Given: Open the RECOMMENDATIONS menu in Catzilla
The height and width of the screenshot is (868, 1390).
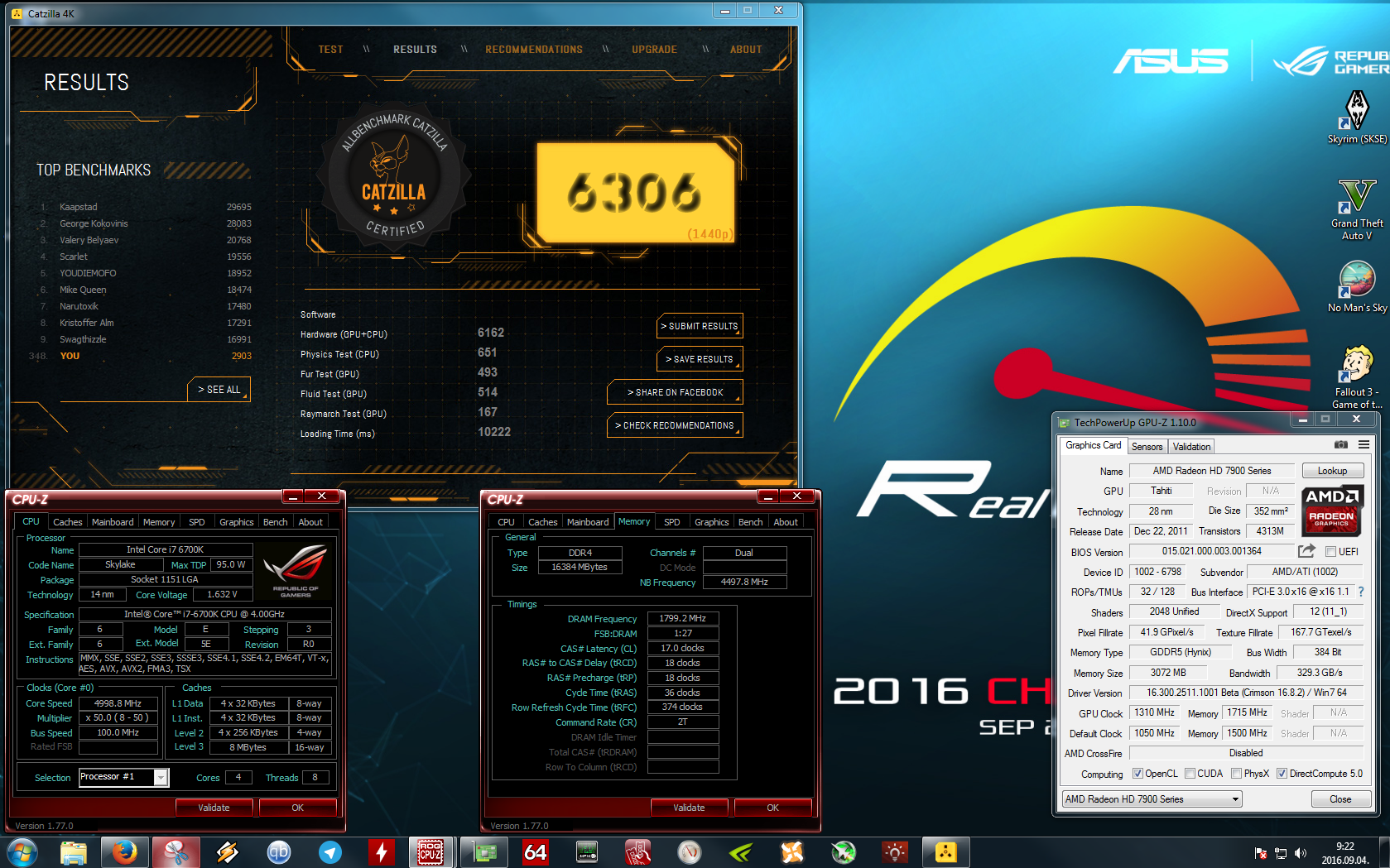Looking at the screenshot, I should (534, 50).
